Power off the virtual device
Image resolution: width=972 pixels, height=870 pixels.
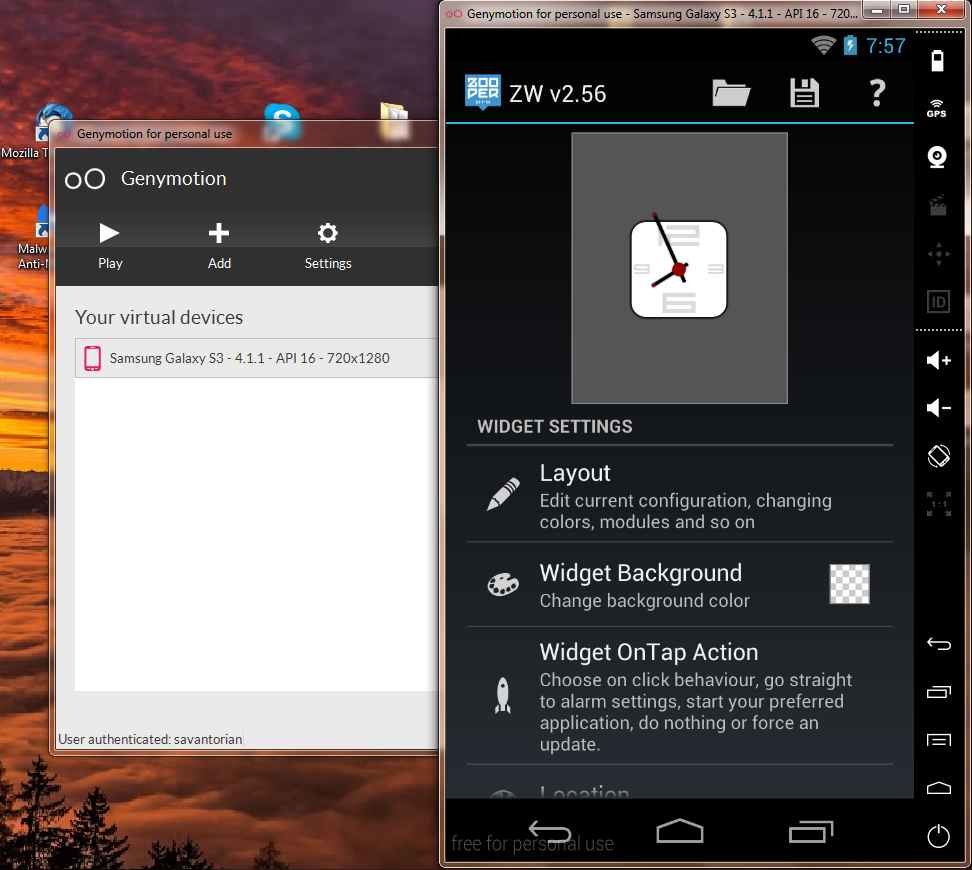pyautogui.click(x=939, y=836)
